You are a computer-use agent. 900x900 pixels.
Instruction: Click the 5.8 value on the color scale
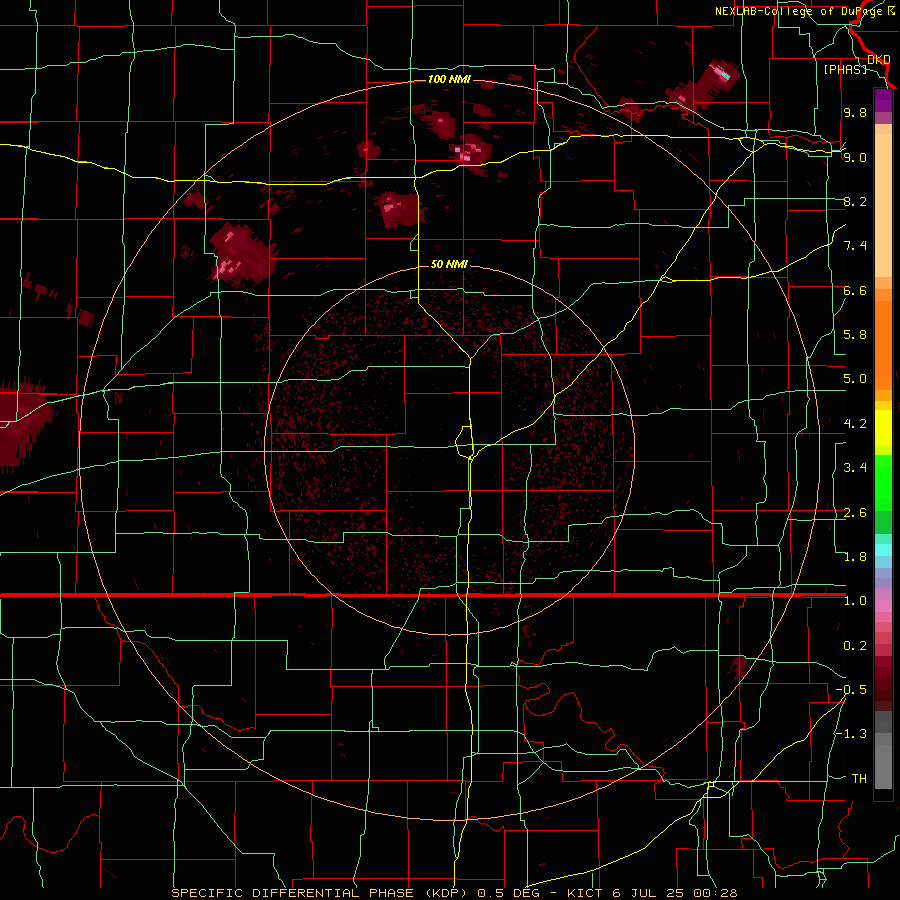(855, 335)
